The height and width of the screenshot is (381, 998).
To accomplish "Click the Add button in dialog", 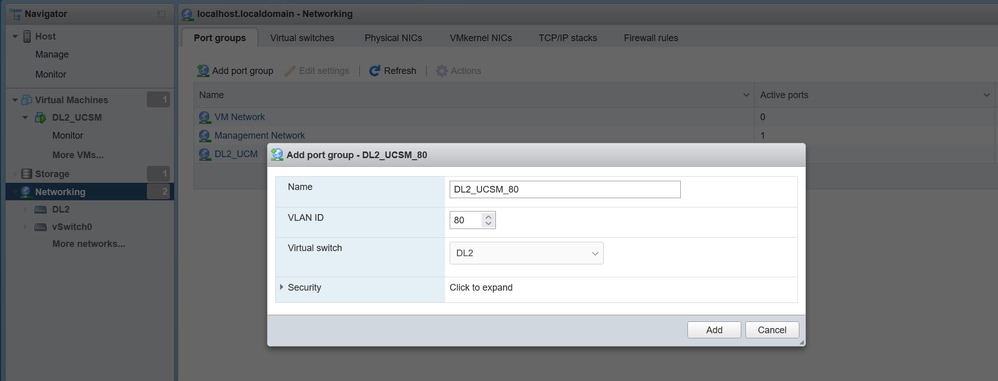I will 714,330.
